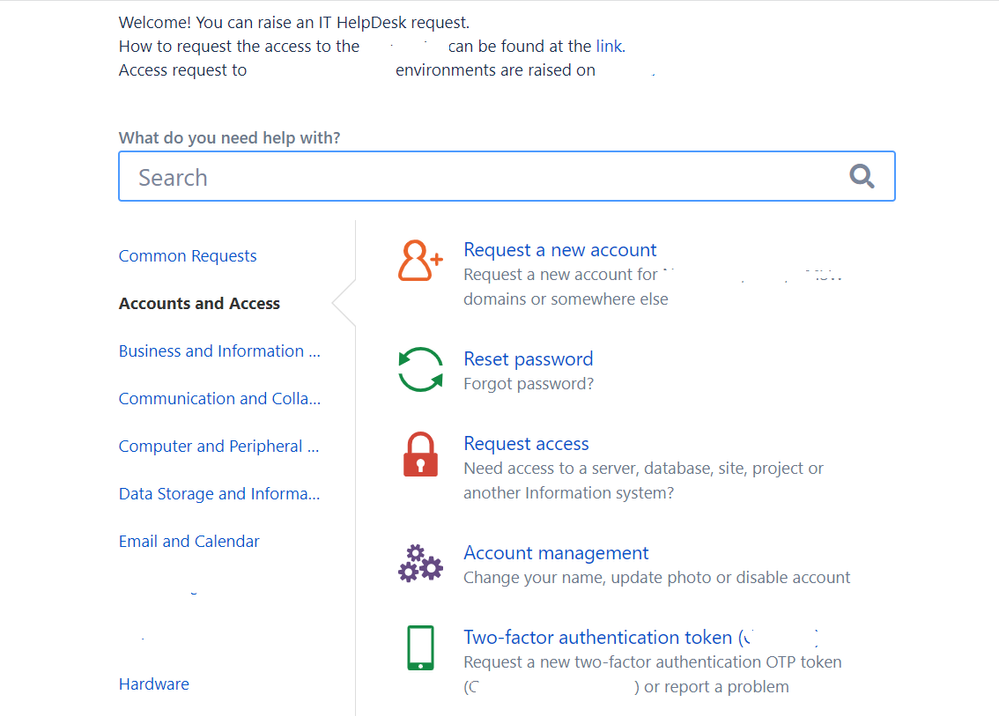Image resolution: width=999 pixels, height=716 pixels.
Task: Click the green phone token icon
Action: [x=420, y=648]
